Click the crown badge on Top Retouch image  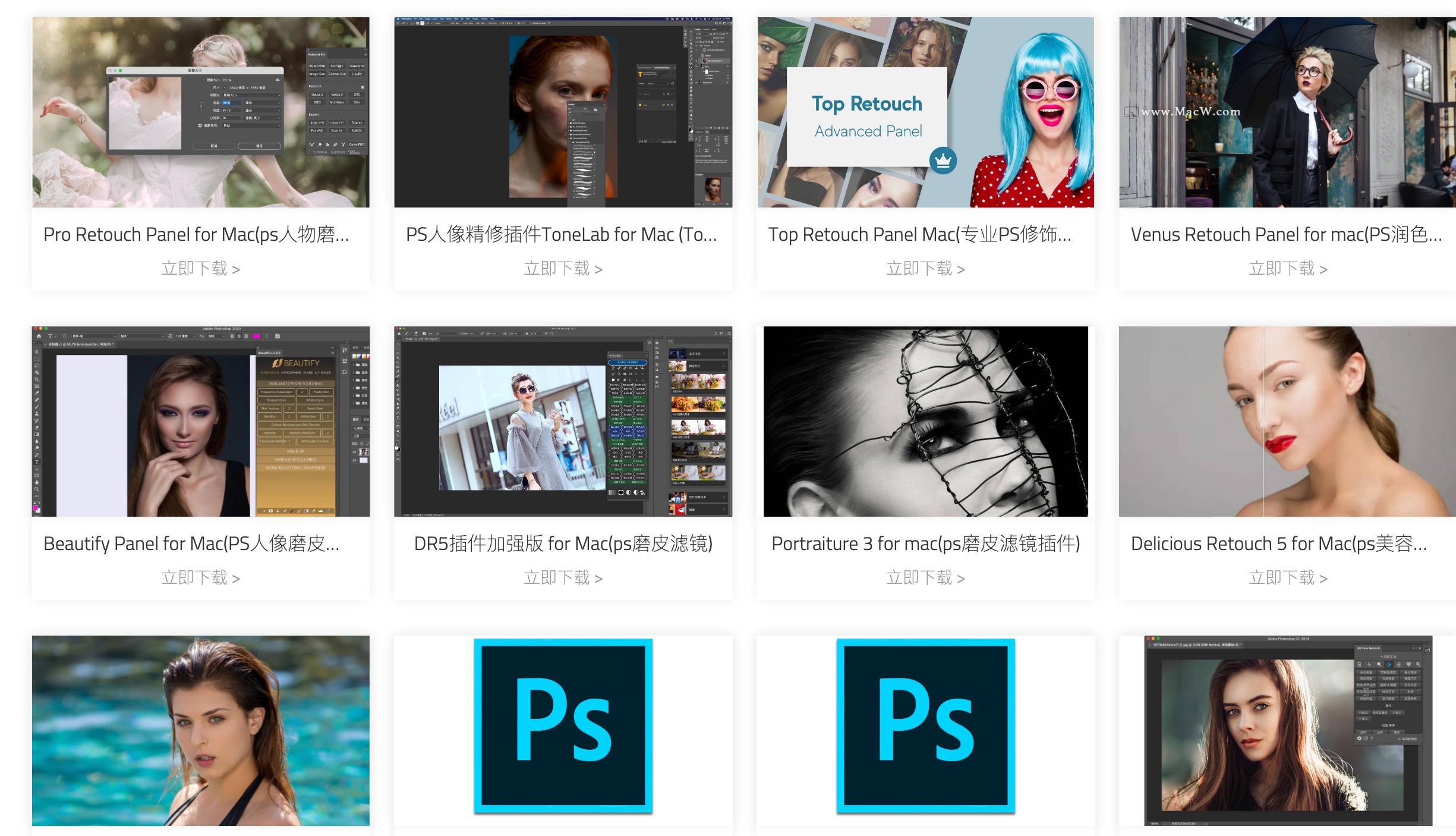coord(943,161)
